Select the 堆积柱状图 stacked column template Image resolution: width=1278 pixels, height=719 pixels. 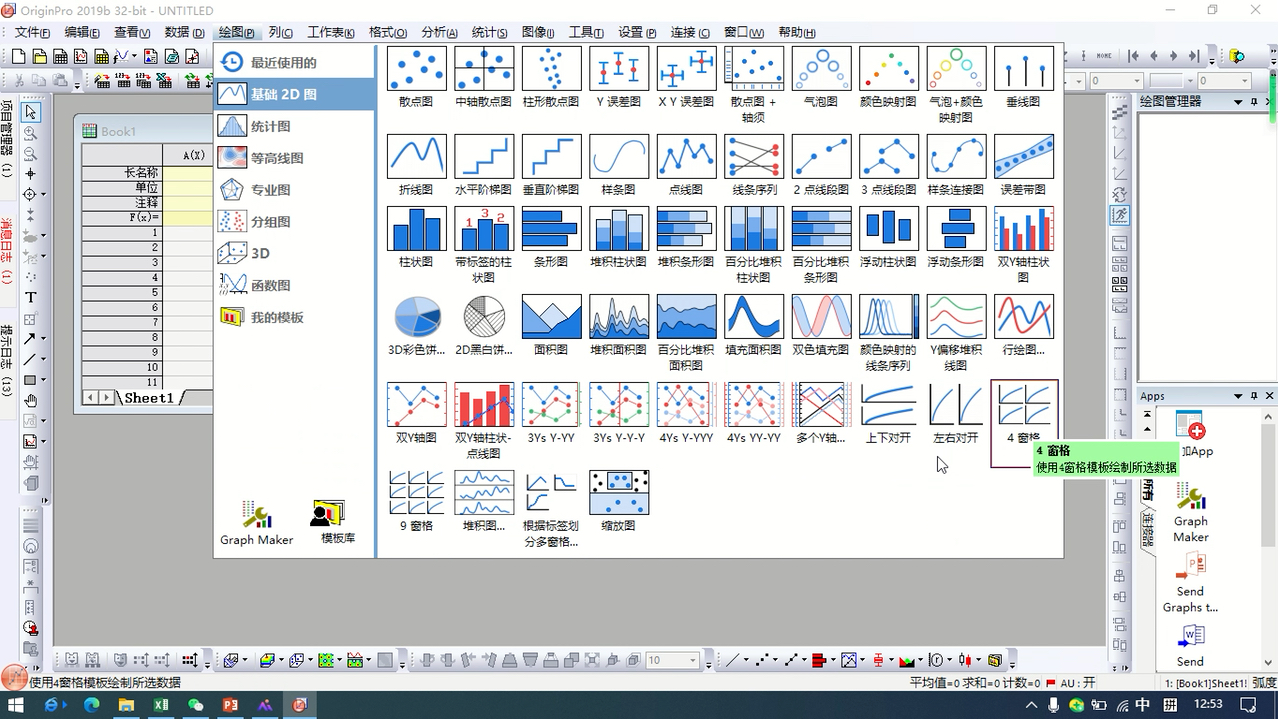(x=619, y=237)
